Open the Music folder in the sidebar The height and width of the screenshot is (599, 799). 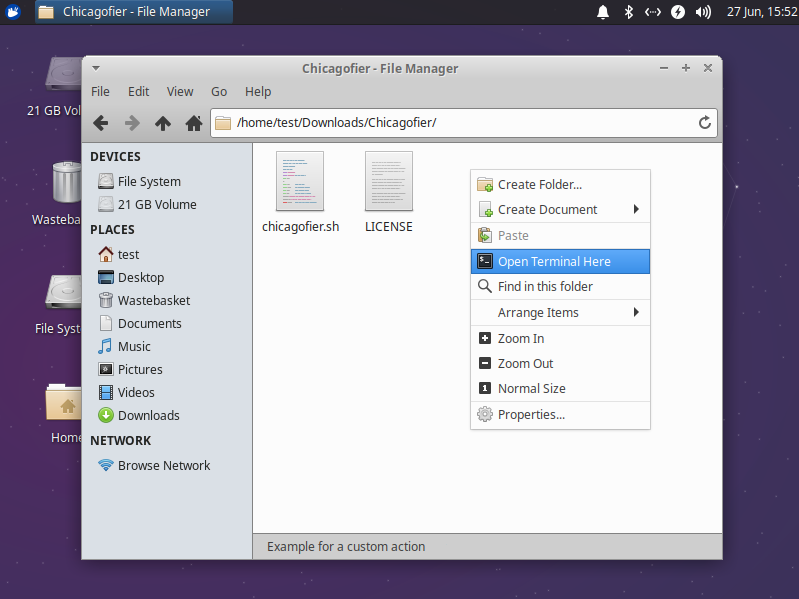124,346
